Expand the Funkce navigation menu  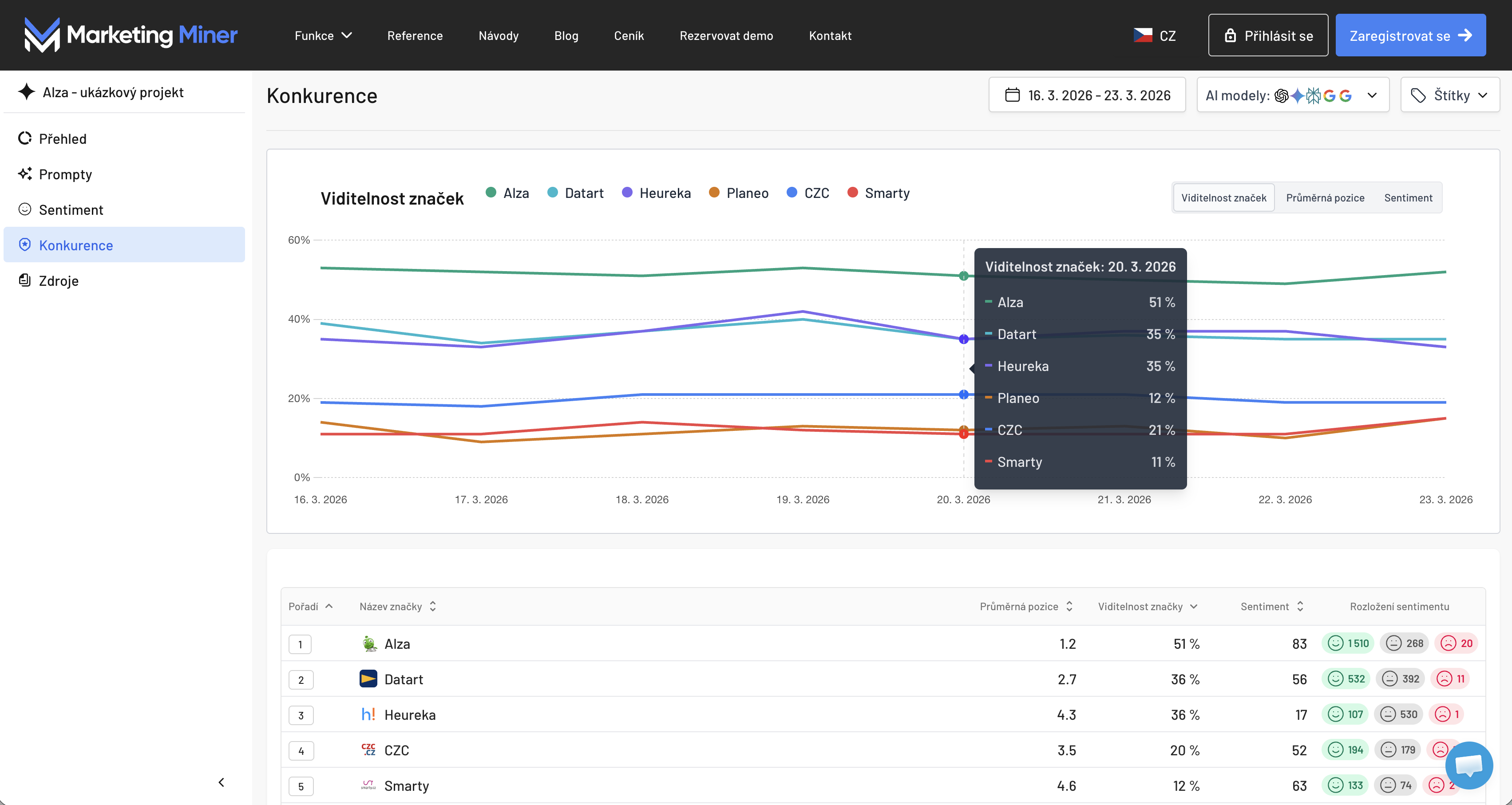[x=323, y=36]
